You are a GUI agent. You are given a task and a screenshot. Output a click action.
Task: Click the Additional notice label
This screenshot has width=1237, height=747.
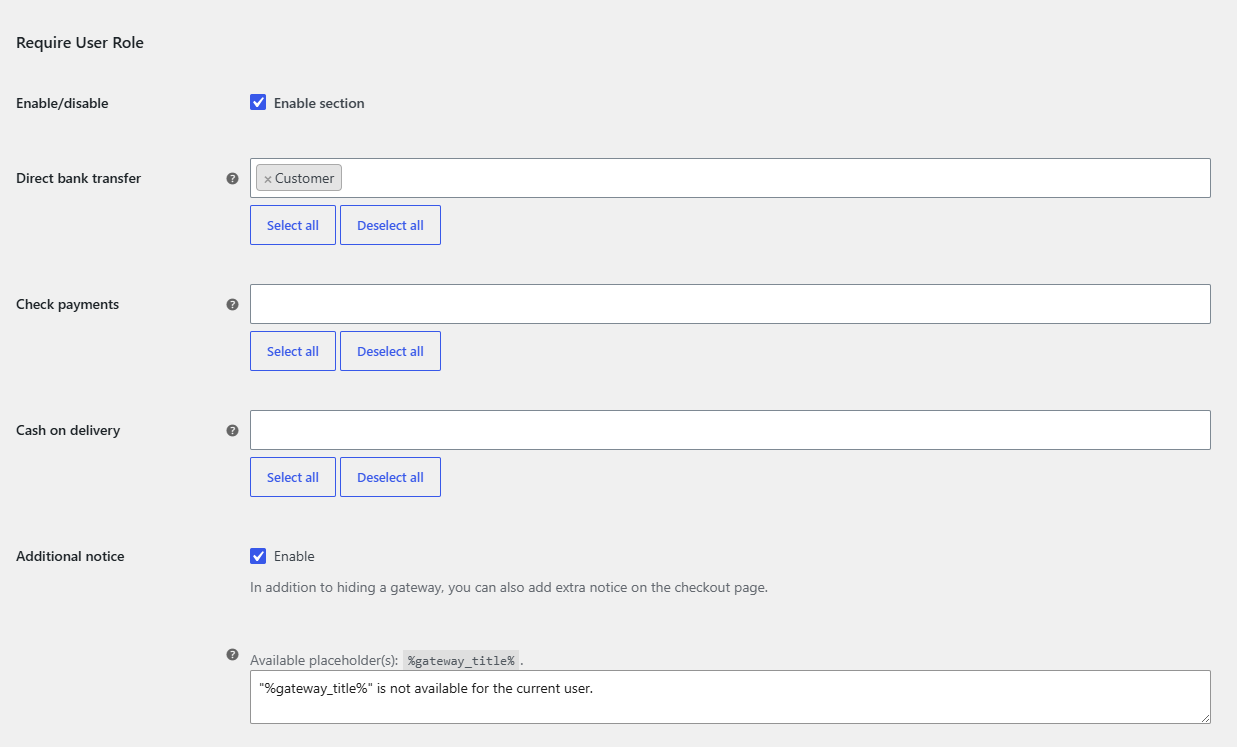coord(70,556)
